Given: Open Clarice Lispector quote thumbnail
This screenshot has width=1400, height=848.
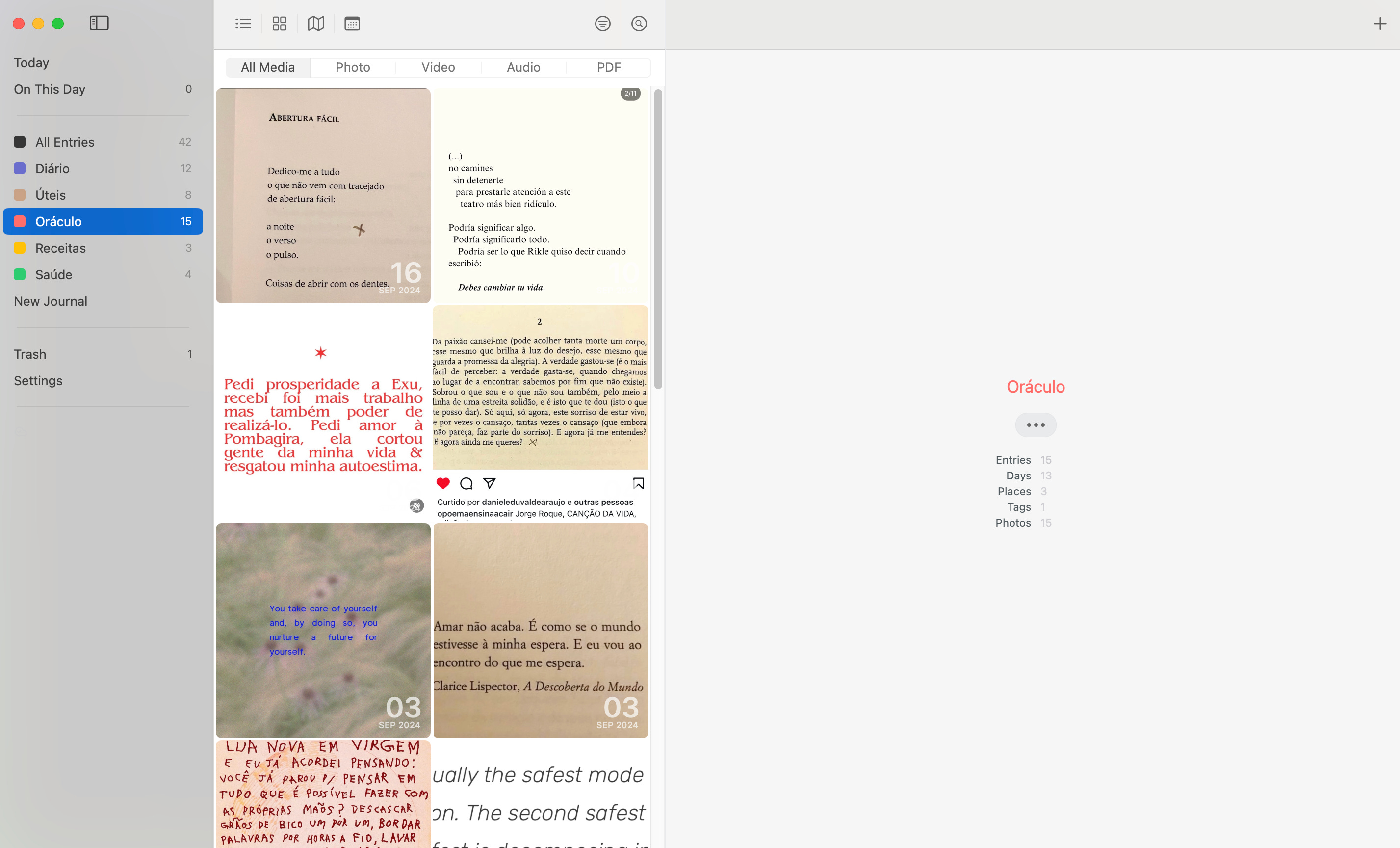Looking at the screenshot, I should 541,630.
